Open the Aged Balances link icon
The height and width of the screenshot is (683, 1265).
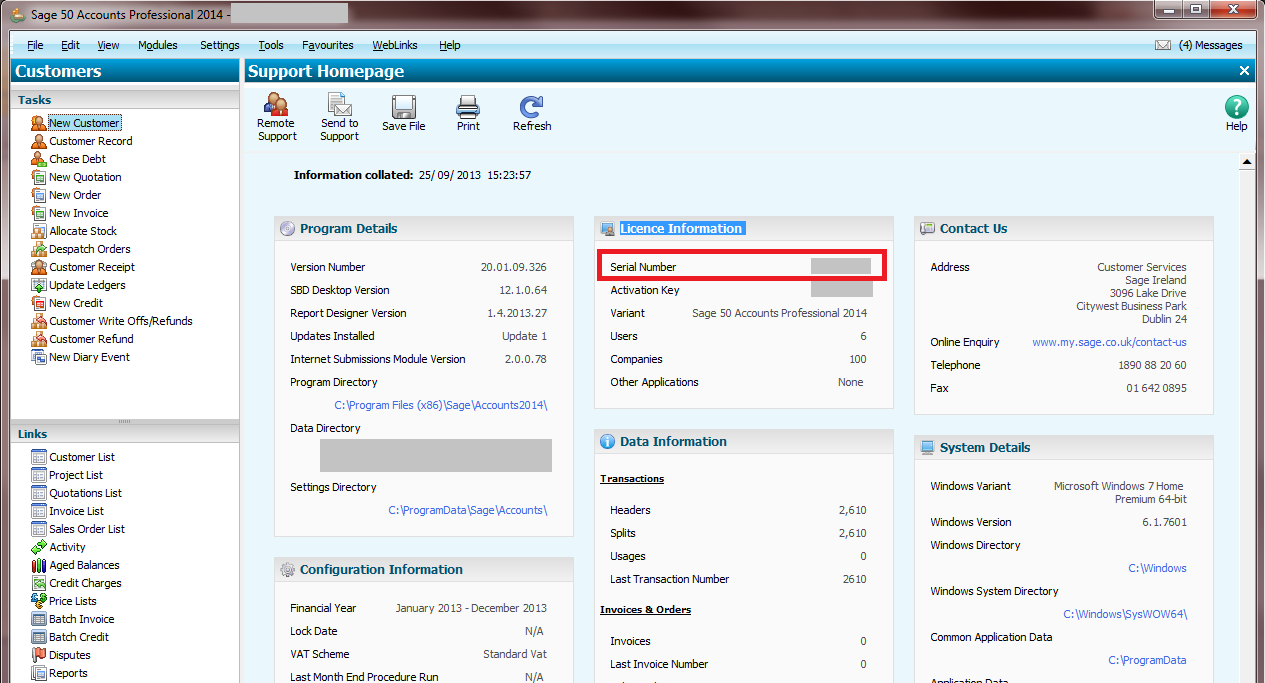(x=39, y=565)
